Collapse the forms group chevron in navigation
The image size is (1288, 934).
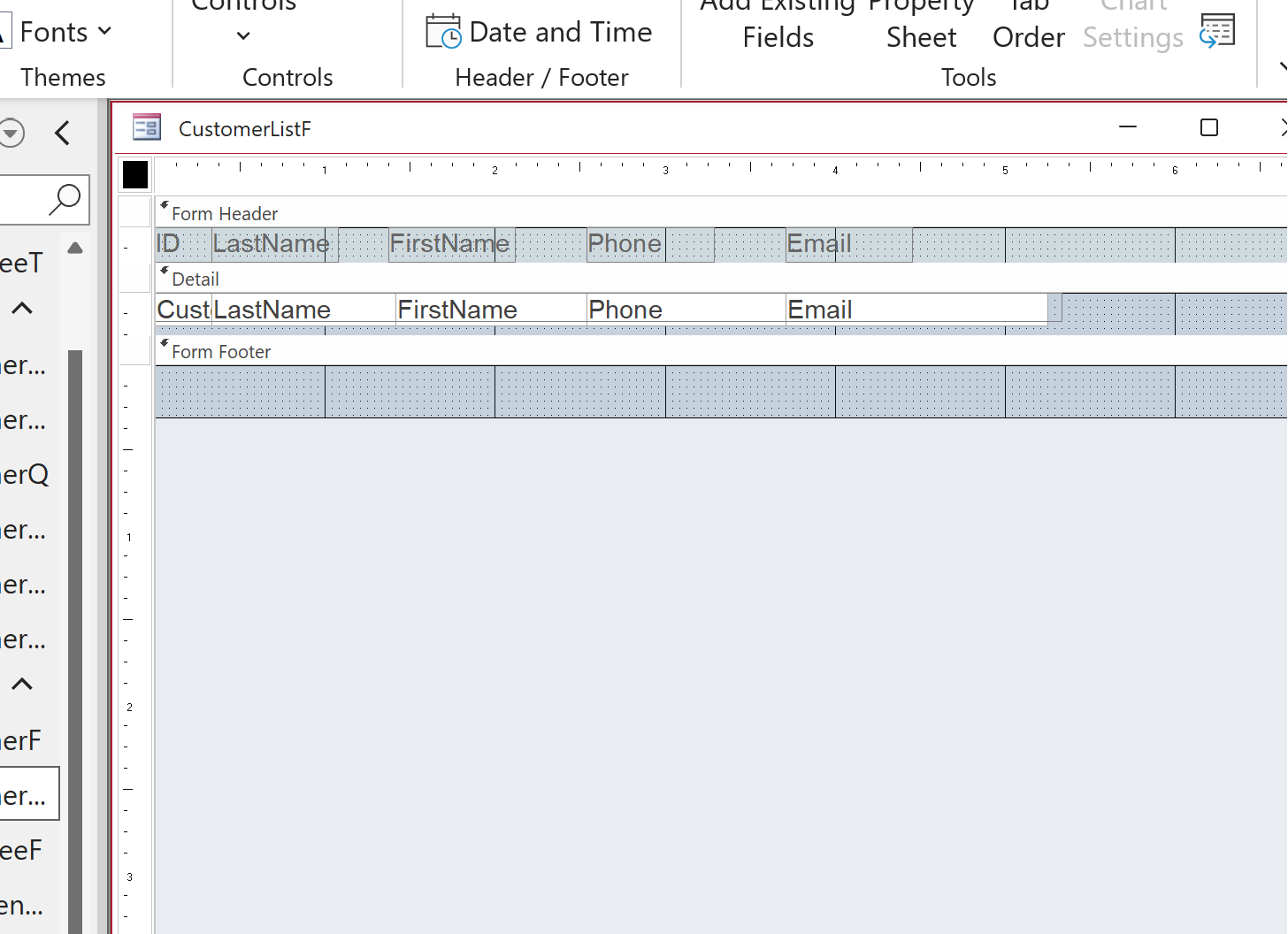point(22,684)
